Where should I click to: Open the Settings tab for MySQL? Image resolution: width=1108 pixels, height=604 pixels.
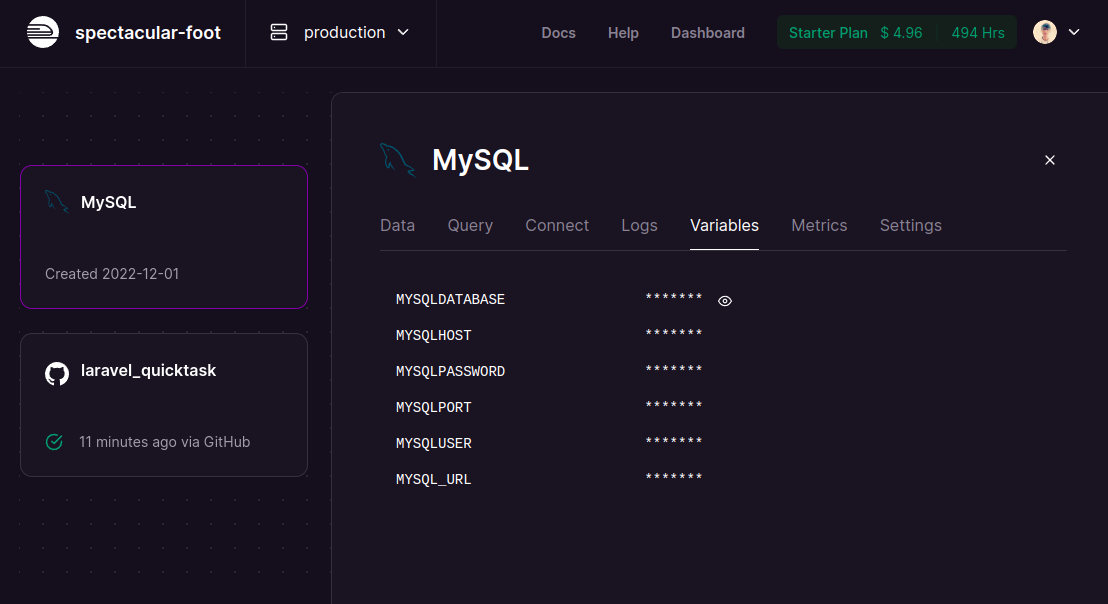(910, 225)
